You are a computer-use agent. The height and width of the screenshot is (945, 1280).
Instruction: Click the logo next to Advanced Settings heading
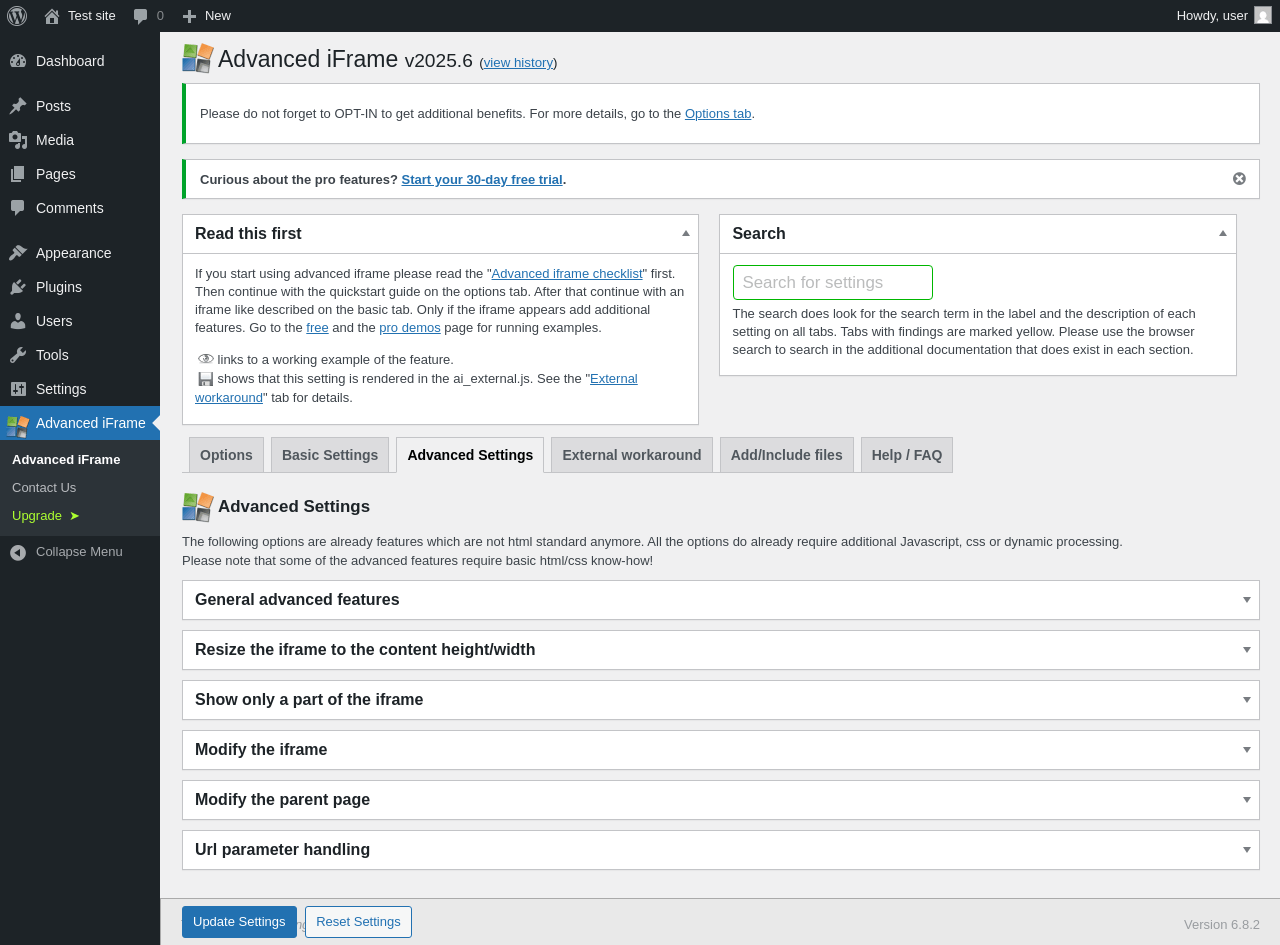[x=198, y=507]
